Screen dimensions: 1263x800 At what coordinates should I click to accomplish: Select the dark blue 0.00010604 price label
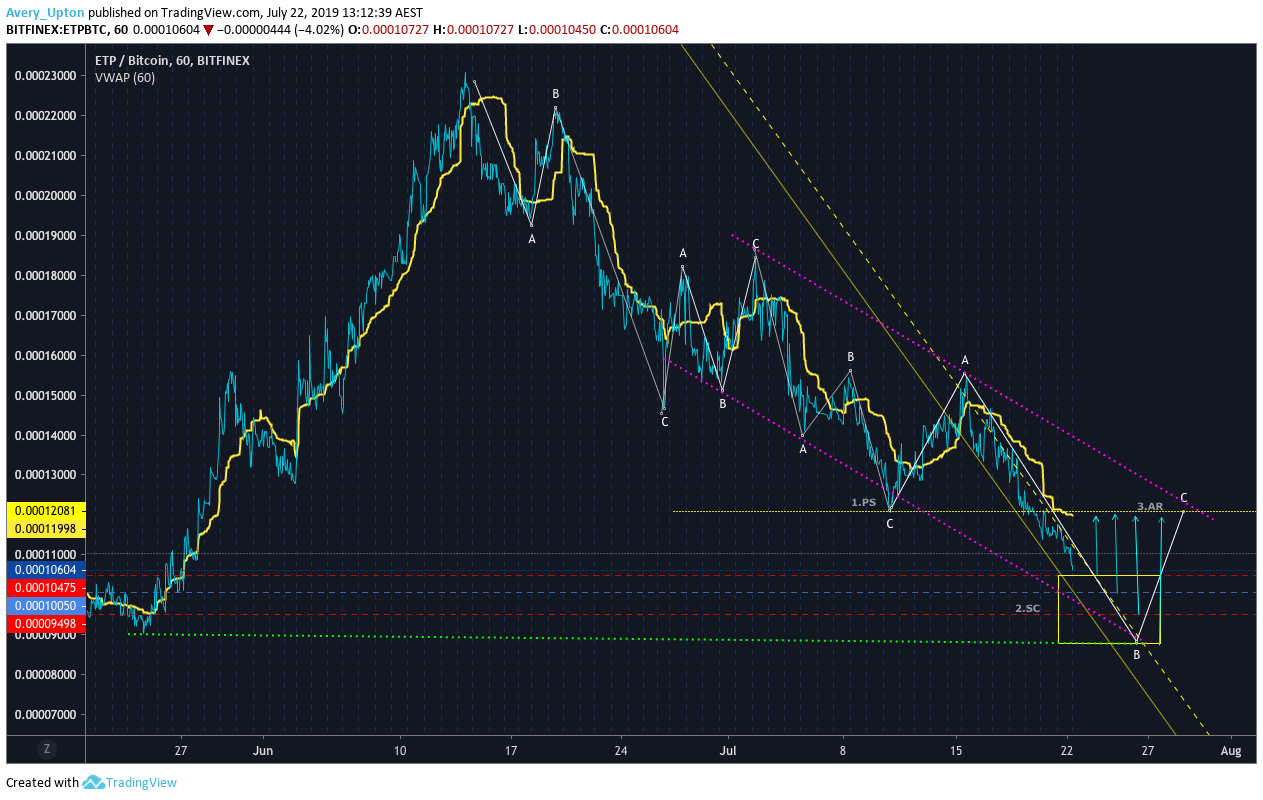pyautogui.click(x=46, y=569)
